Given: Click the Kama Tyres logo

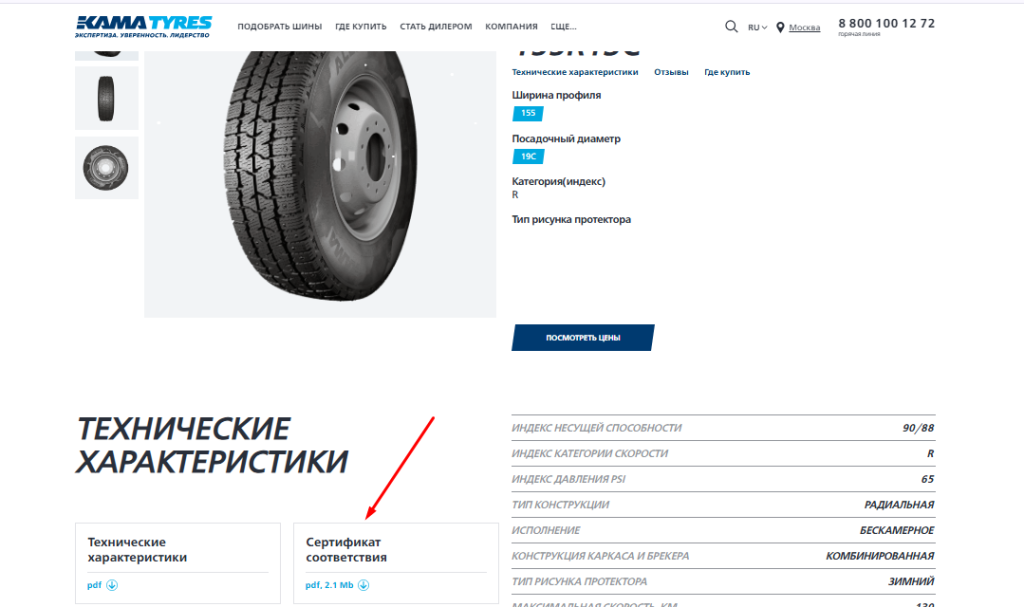Looking at the screenshot, I should click(143, 26).
